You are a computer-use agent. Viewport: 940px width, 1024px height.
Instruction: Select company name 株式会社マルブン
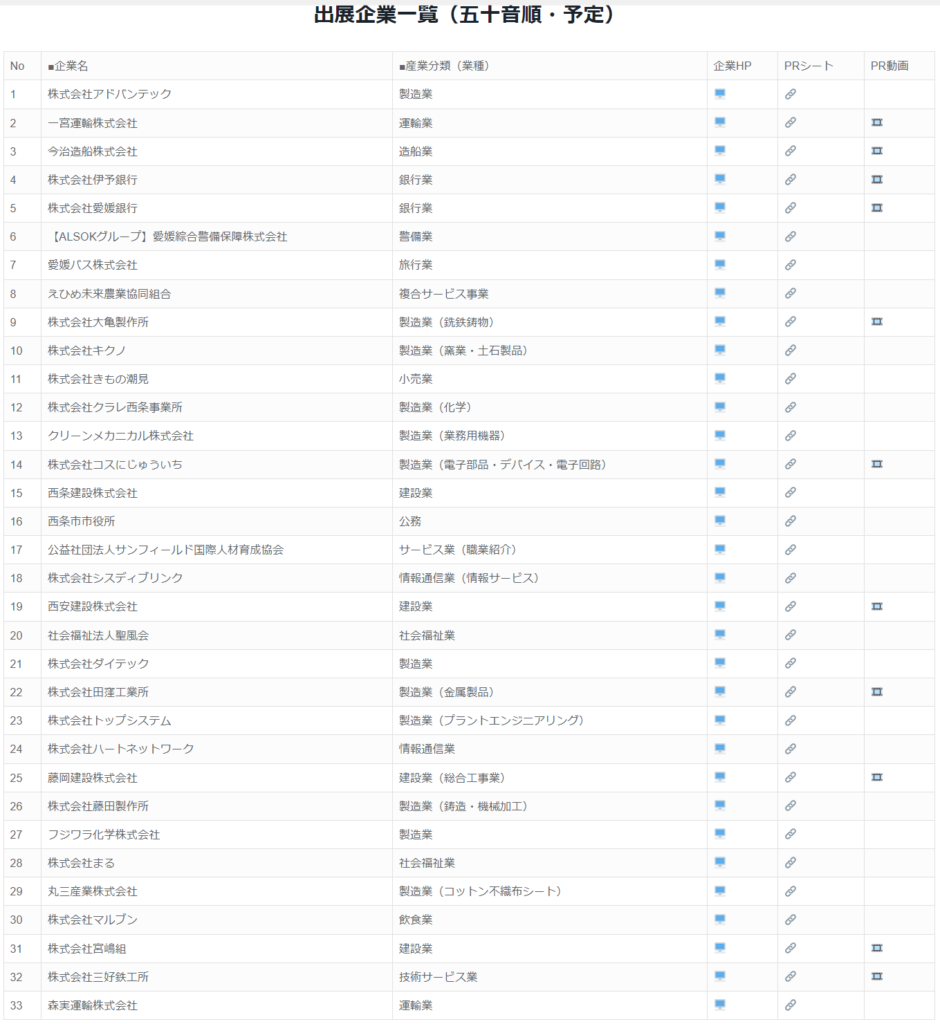(92, 920)
